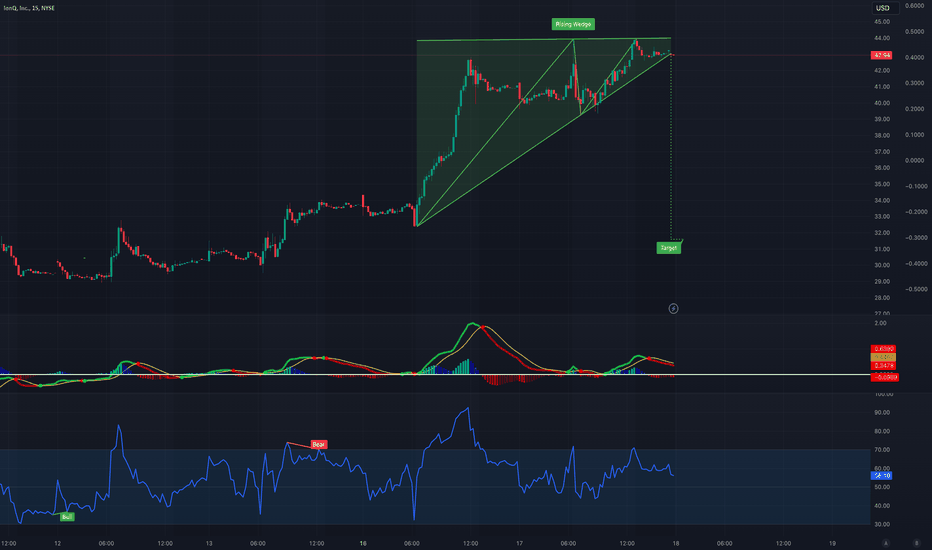Image resolution: width=932 pixels, height=550 pixels.
Task: Click the red current price label on the price axis
Action: click(881, 55)
